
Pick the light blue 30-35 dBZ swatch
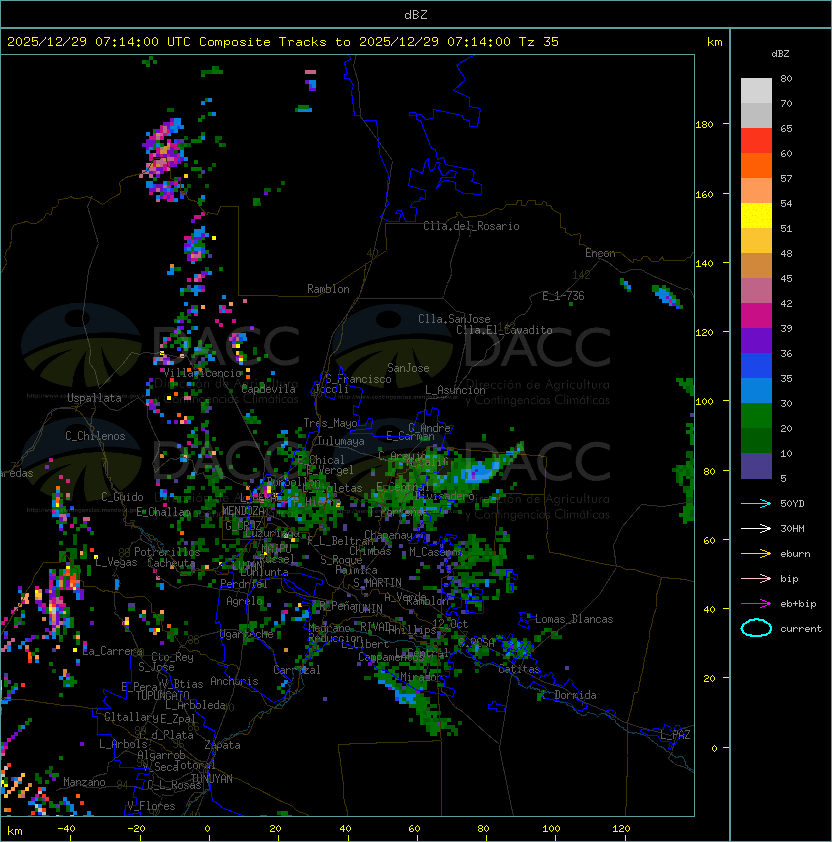point(756,390)
